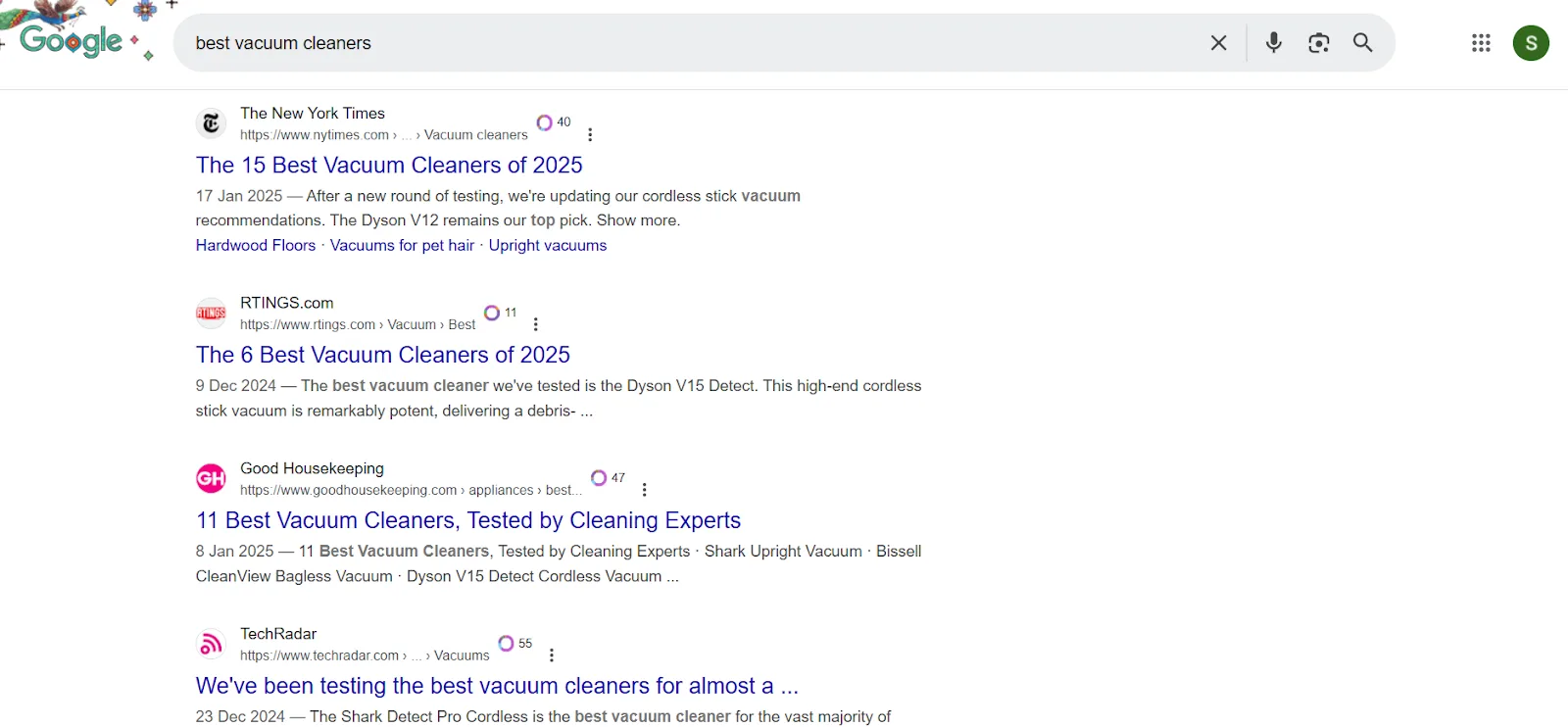This screenshot has height=727, width=1568.
Task: Open 'We've been testing the best vacuum cleaners' result
Action: pos(498,686)
